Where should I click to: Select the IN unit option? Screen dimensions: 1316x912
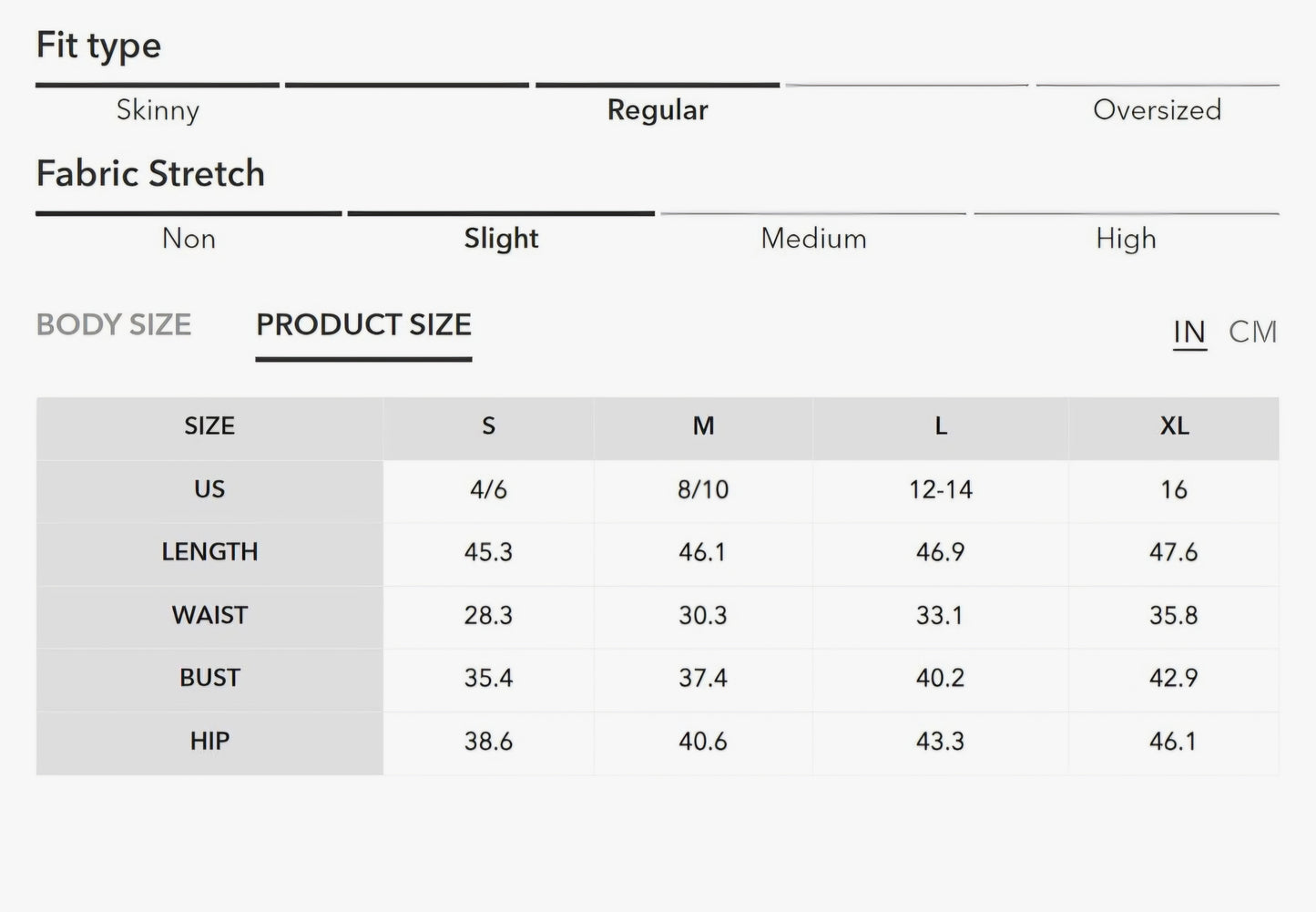(1189, 332)
